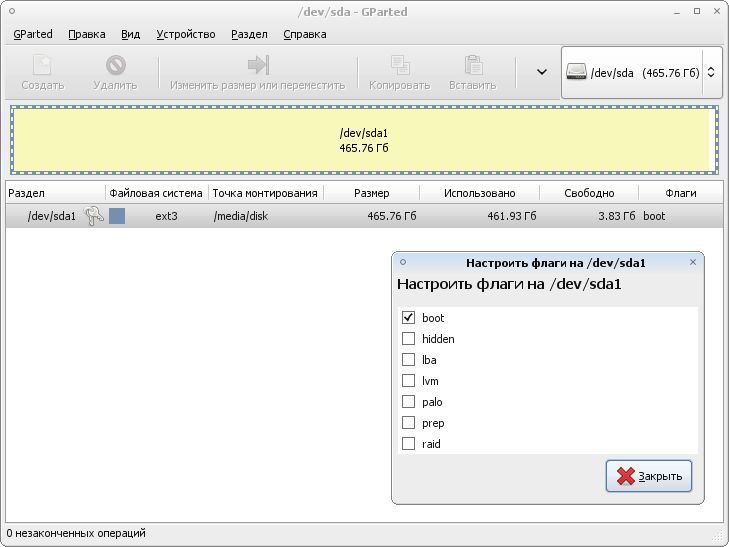Open the GParted menu
Viewport: 729px width, 547px height.
point(33,34)
